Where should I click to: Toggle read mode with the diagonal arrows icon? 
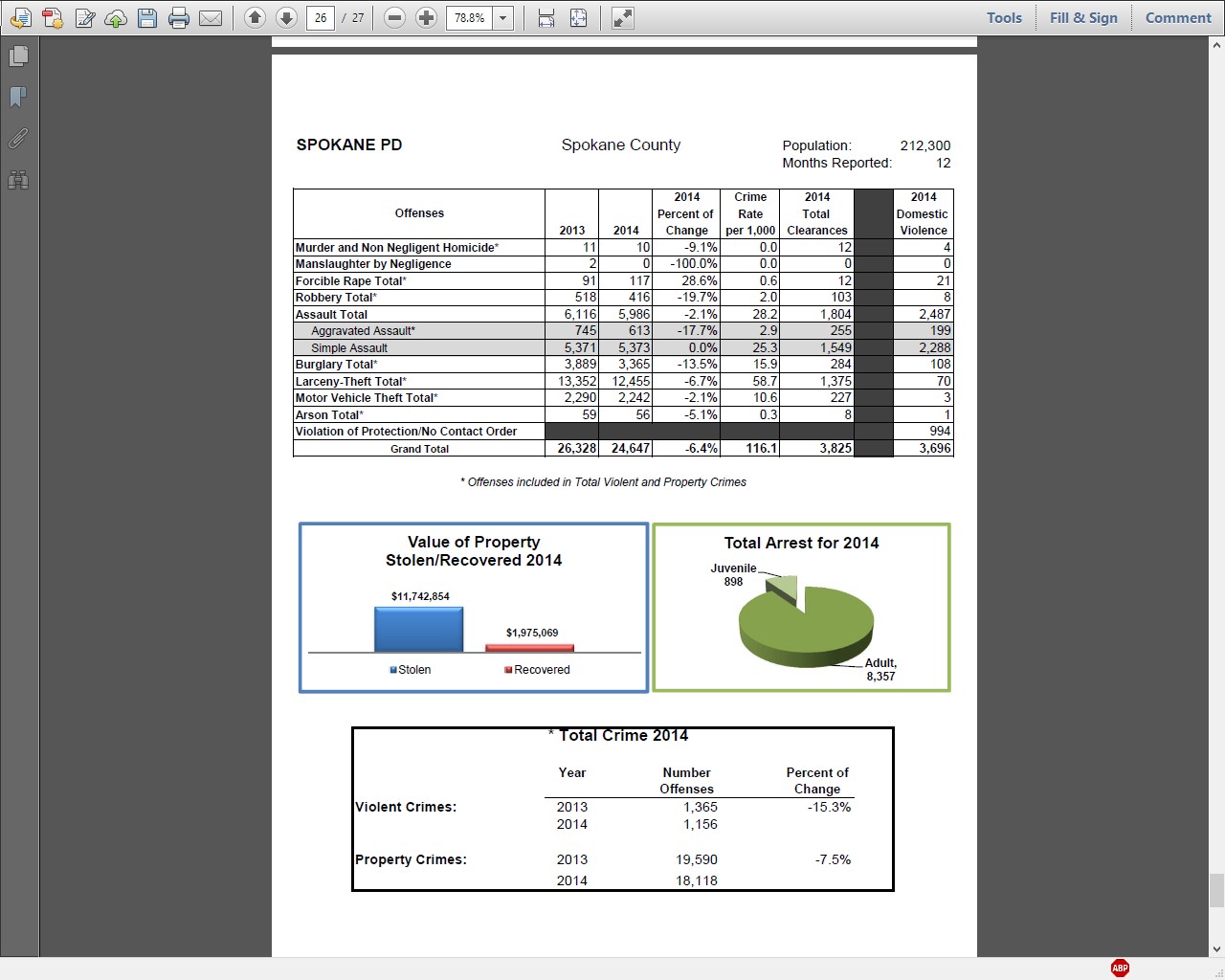pos(623,17)
